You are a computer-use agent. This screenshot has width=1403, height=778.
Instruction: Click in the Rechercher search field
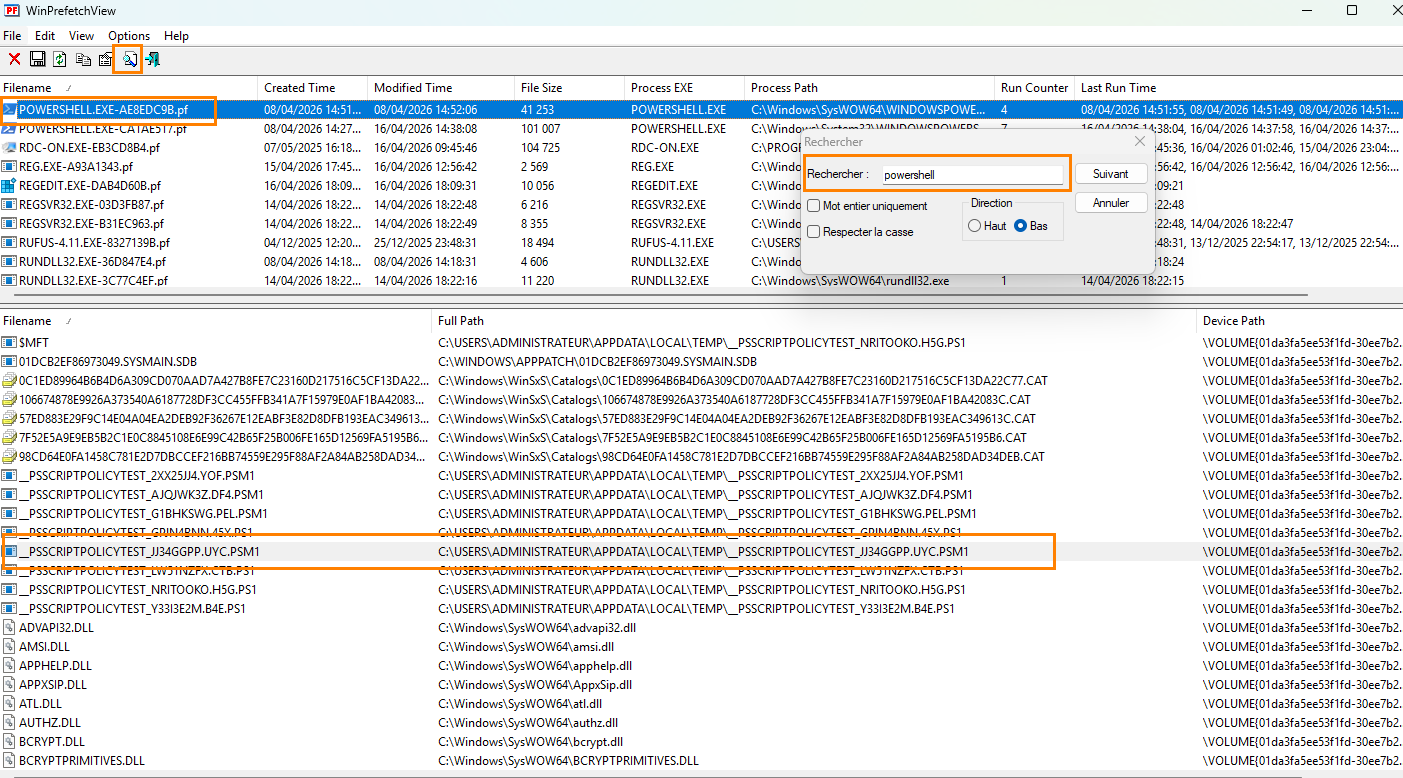point(971,174)
